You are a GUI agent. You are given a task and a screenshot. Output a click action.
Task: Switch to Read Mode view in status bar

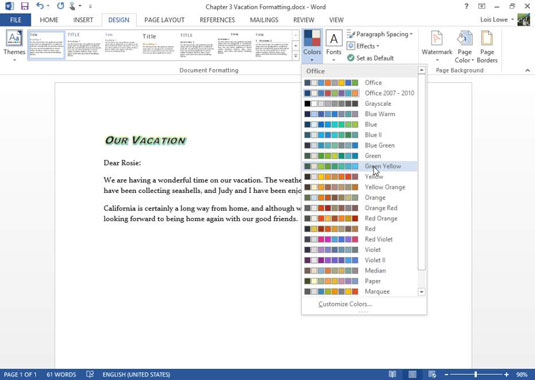[393, 374]
